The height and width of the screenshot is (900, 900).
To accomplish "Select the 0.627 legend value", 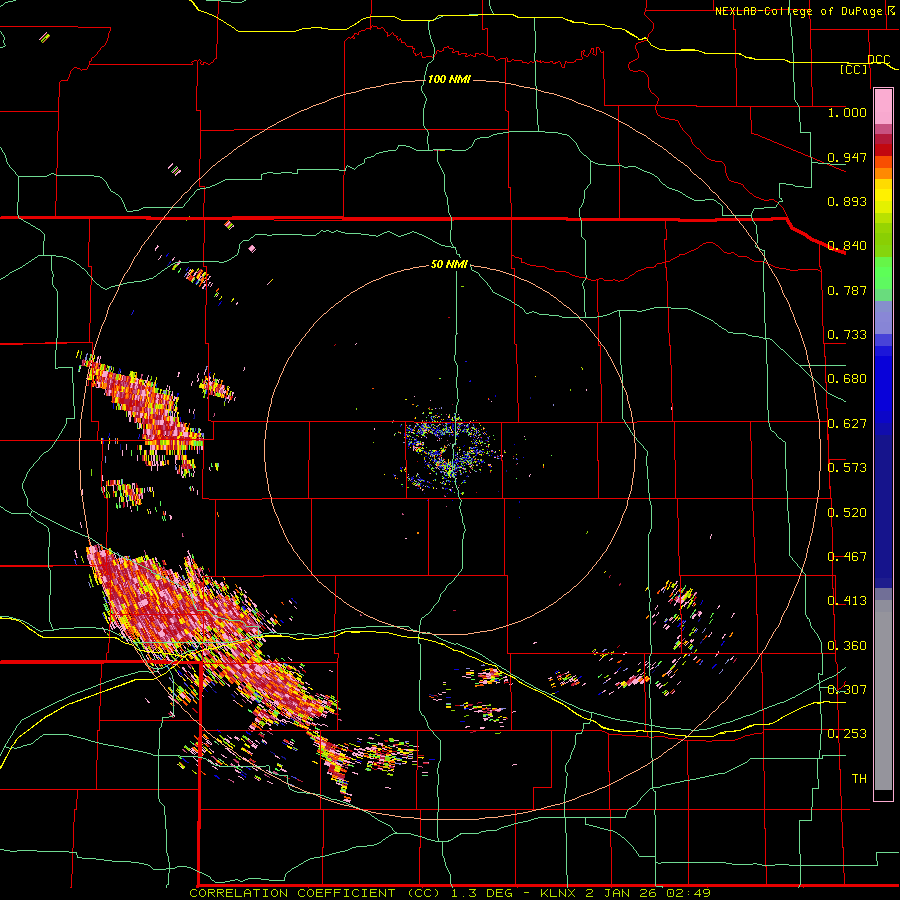I will click(x=847, y=424).
